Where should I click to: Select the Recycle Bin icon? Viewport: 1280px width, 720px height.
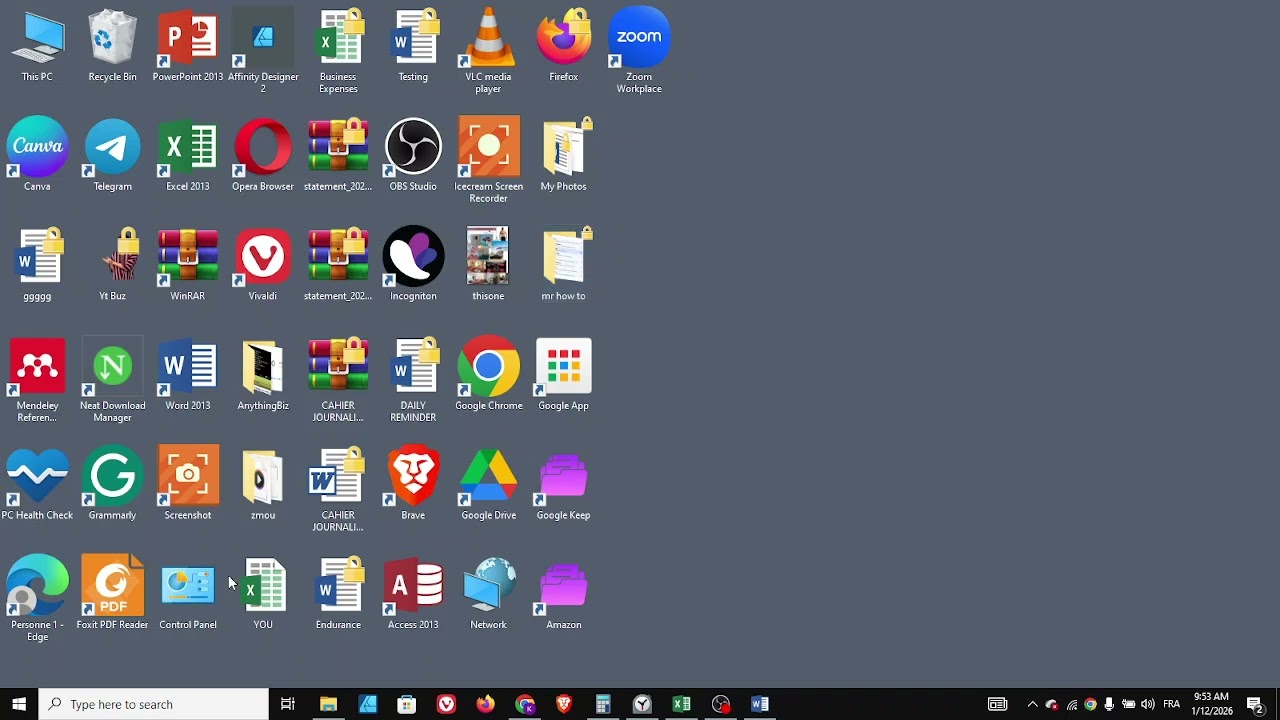pyautogui.click(x=112, y=46)
